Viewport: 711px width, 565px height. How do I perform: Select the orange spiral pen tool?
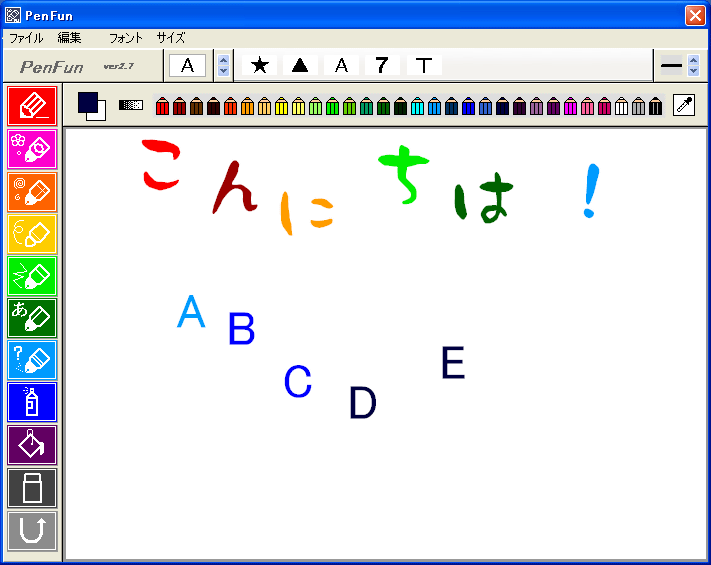[32, 191]
